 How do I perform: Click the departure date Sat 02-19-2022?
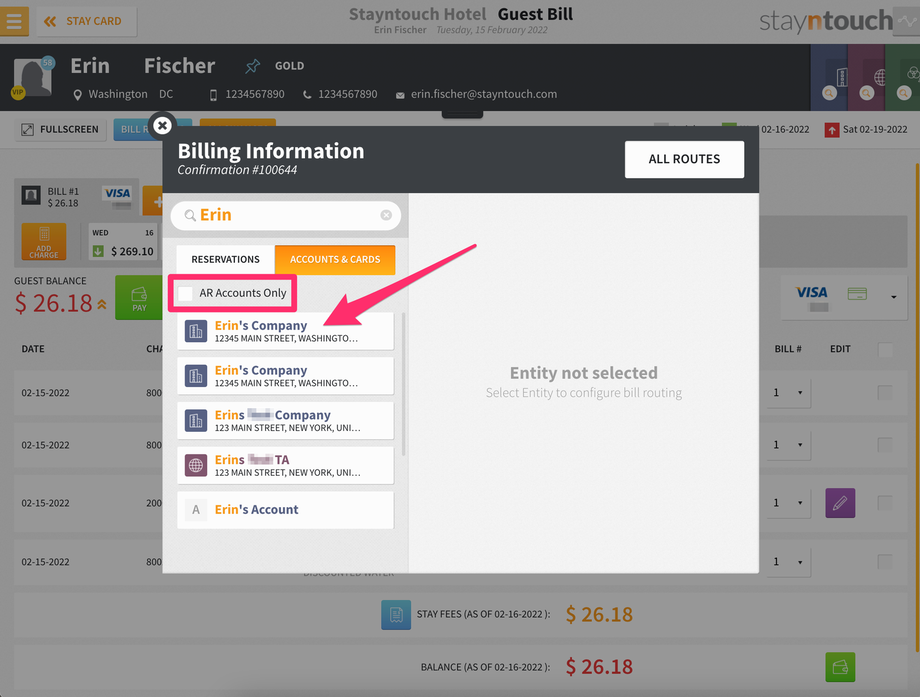pos(875,130)
